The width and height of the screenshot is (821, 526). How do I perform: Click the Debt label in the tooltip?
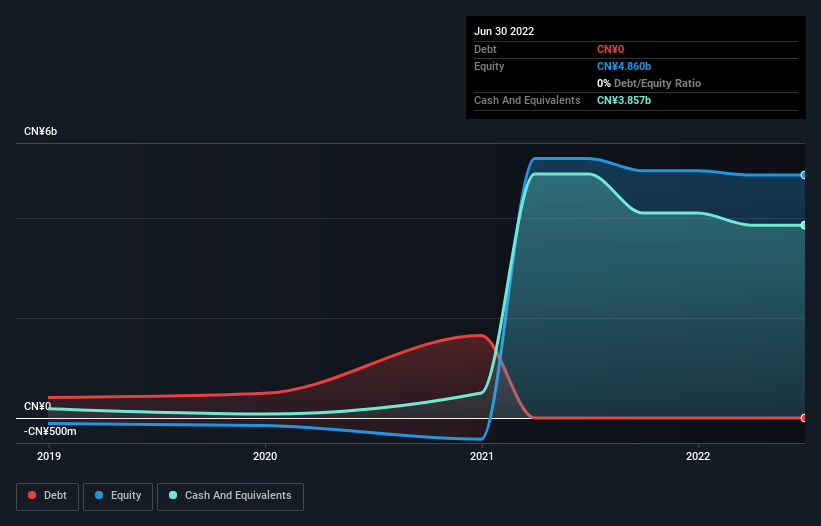click(485, 49)
